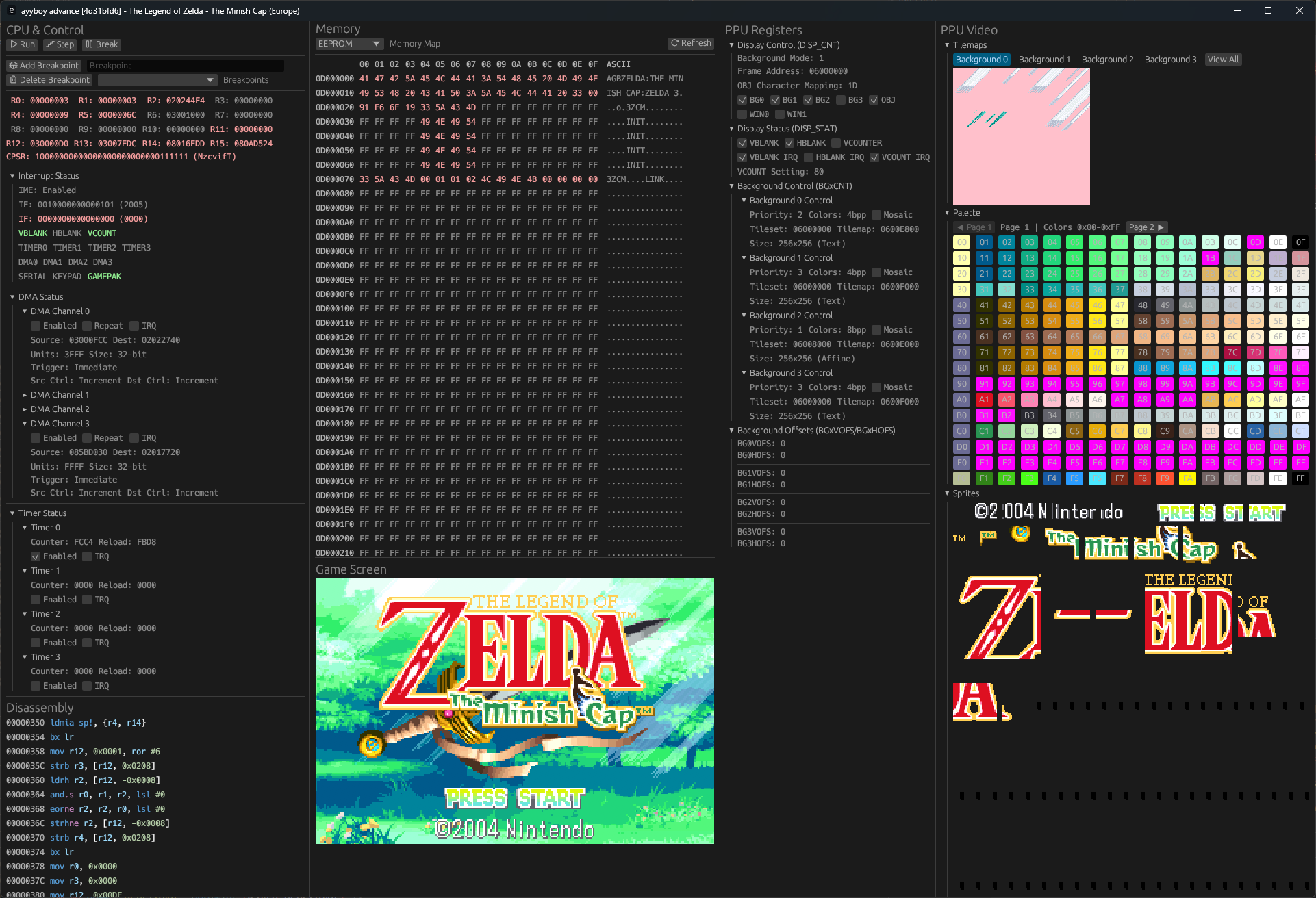
Task: Click the Add Breakpoint icon button
Action: pos(44,66)
